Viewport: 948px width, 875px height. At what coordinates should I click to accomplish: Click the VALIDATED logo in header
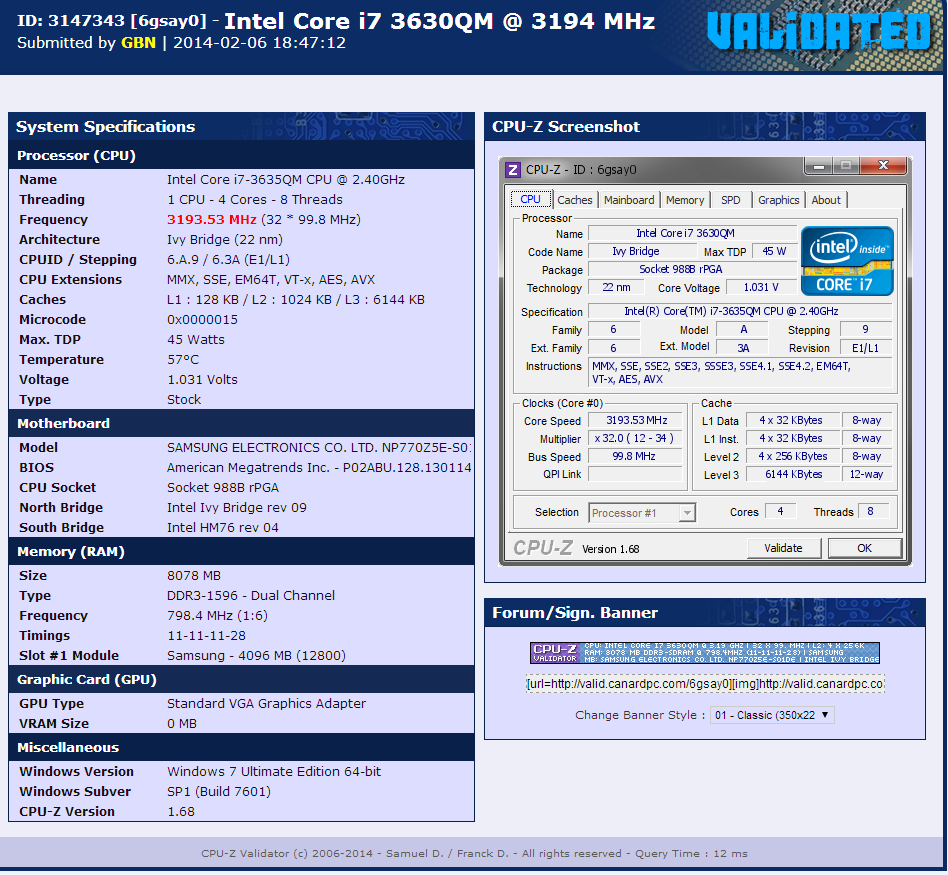coord(819,30)
